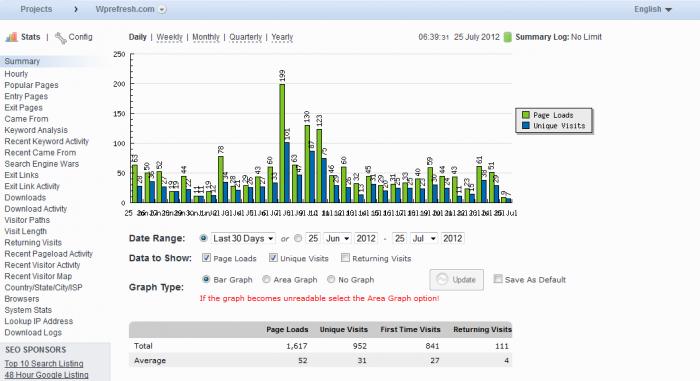Screen dimensions: 700x381
Task: Open the Popular Pages report
Action: pos(31,85)
